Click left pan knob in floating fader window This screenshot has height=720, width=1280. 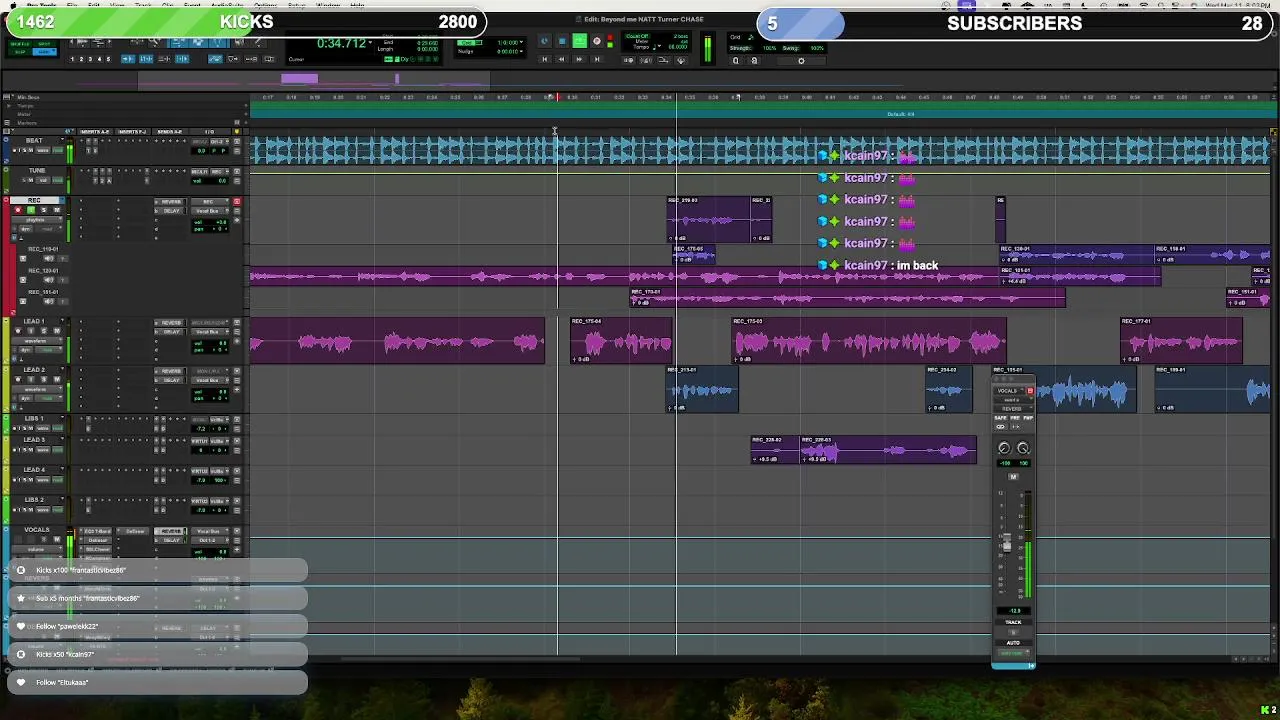click(1004, 448)
